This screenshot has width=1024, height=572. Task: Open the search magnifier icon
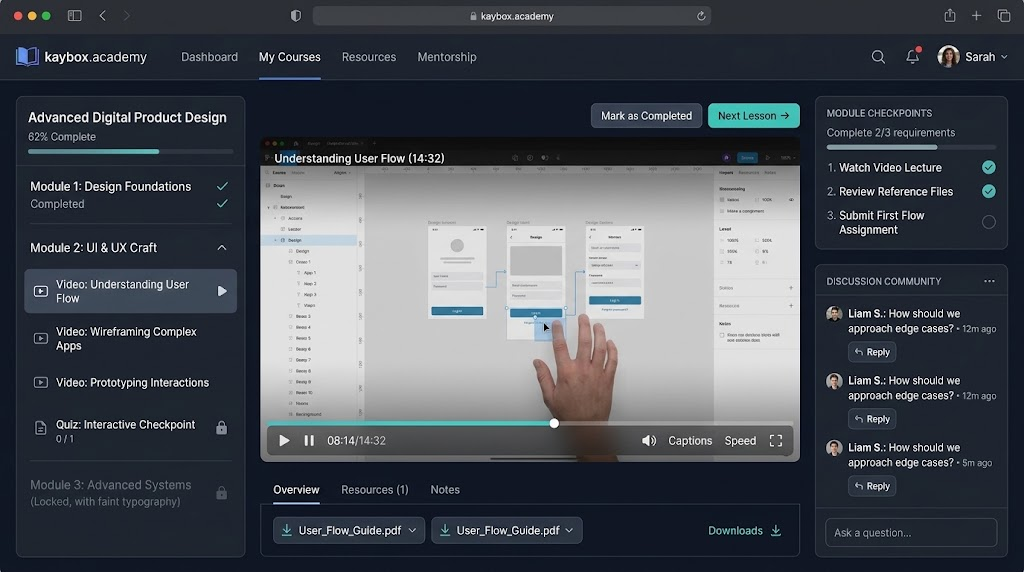[x=878, y=57]
